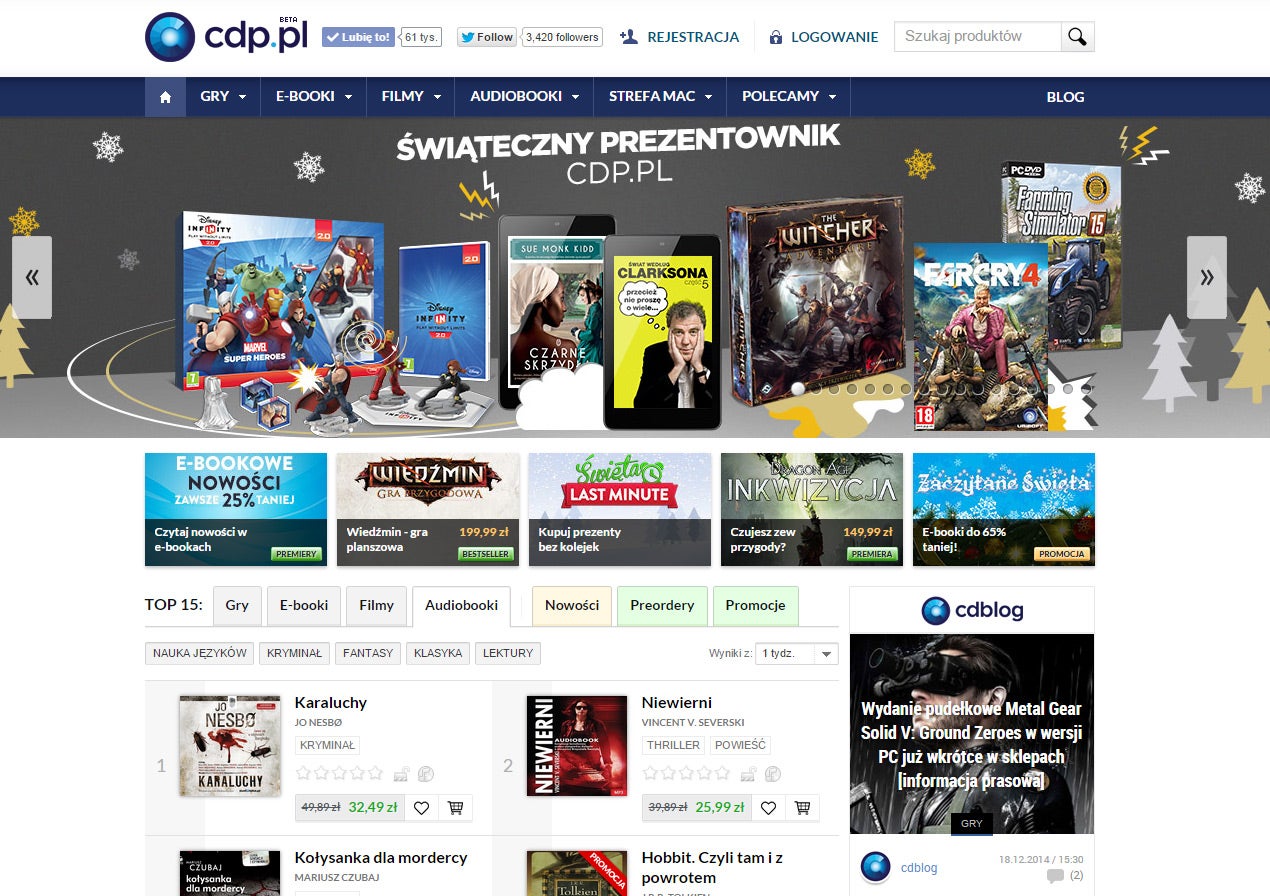Expand the GRY menu dropdown
1270x896 pixels.
223,97
